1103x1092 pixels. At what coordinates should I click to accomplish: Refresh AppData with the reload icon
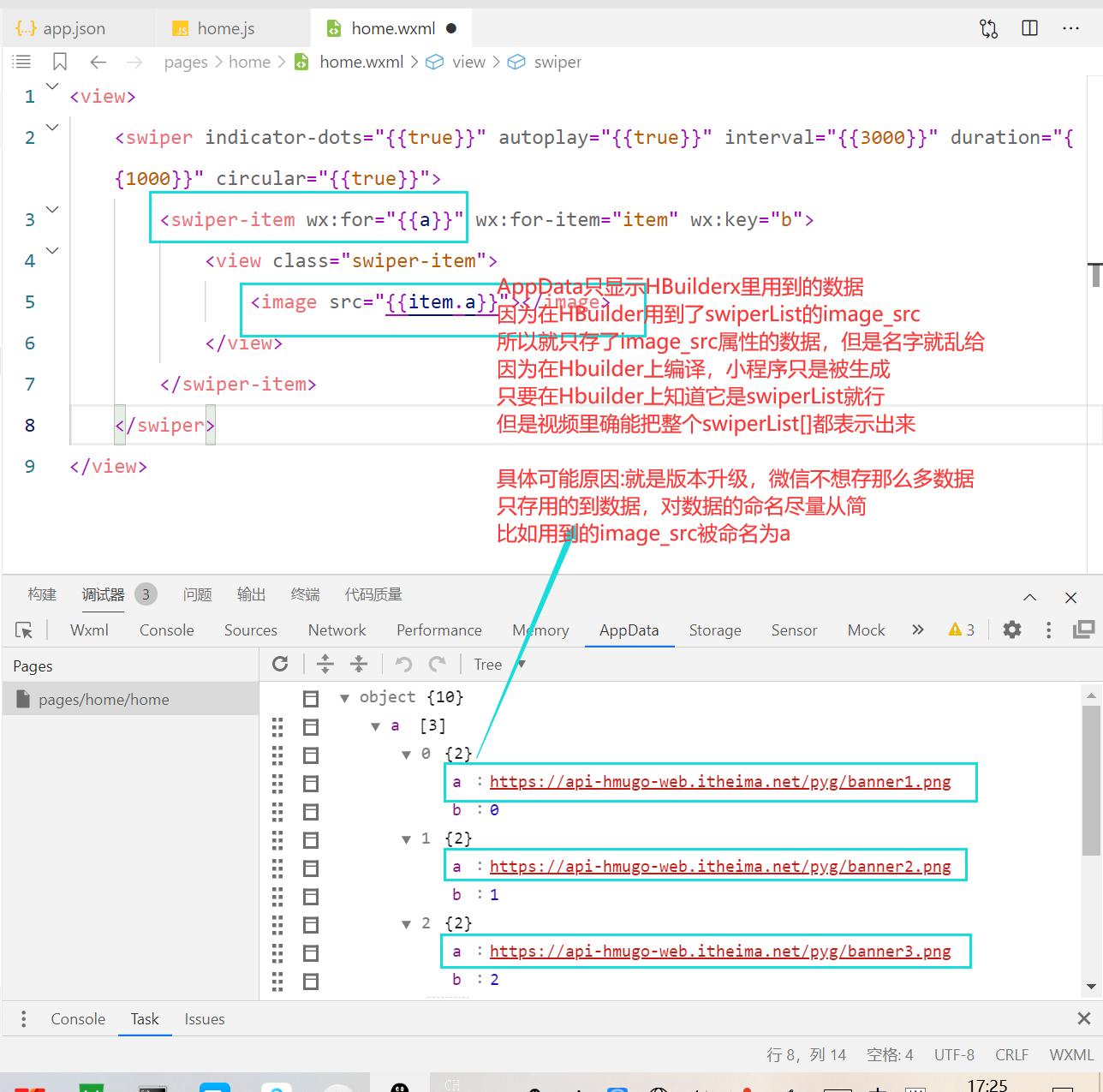(280, 664)
